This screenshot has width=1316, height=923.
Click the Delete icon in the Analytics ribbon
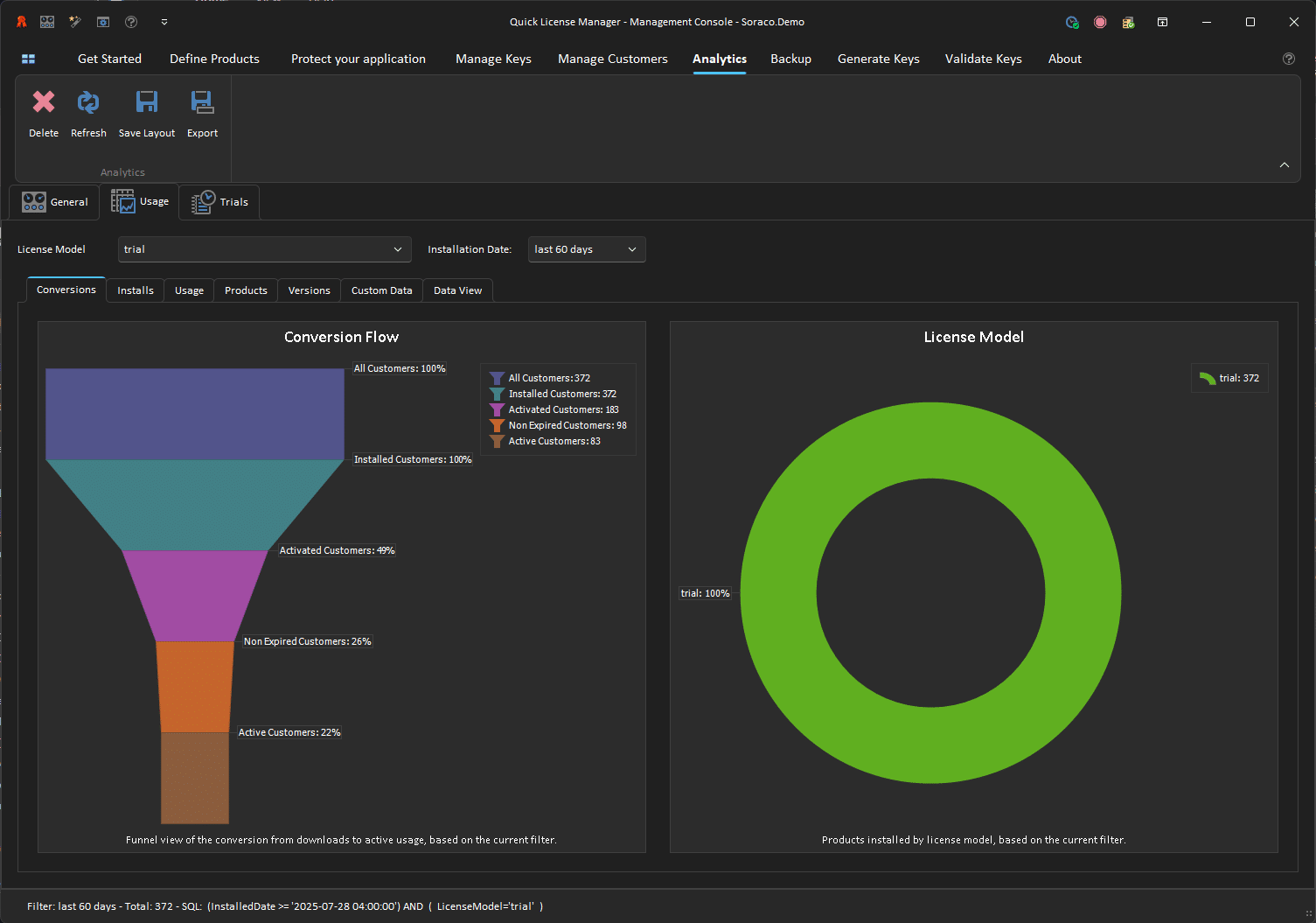pos(44,103)
